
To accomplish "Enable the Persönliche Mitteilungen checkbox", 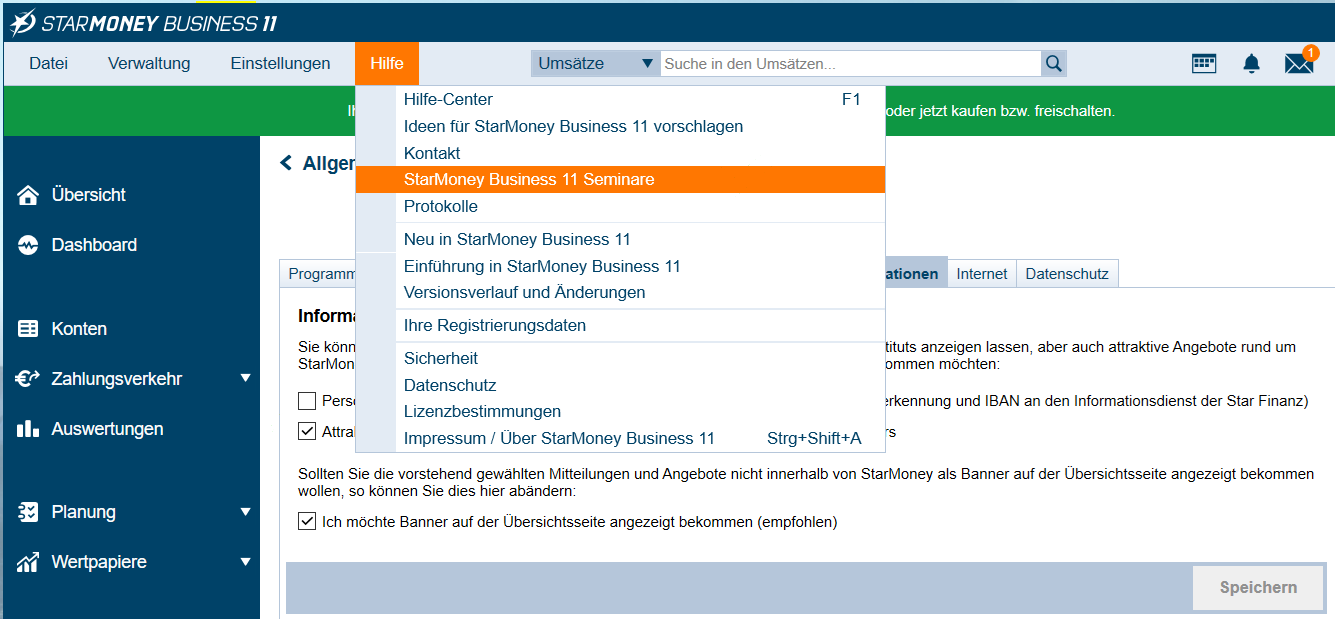I will 306,401.
